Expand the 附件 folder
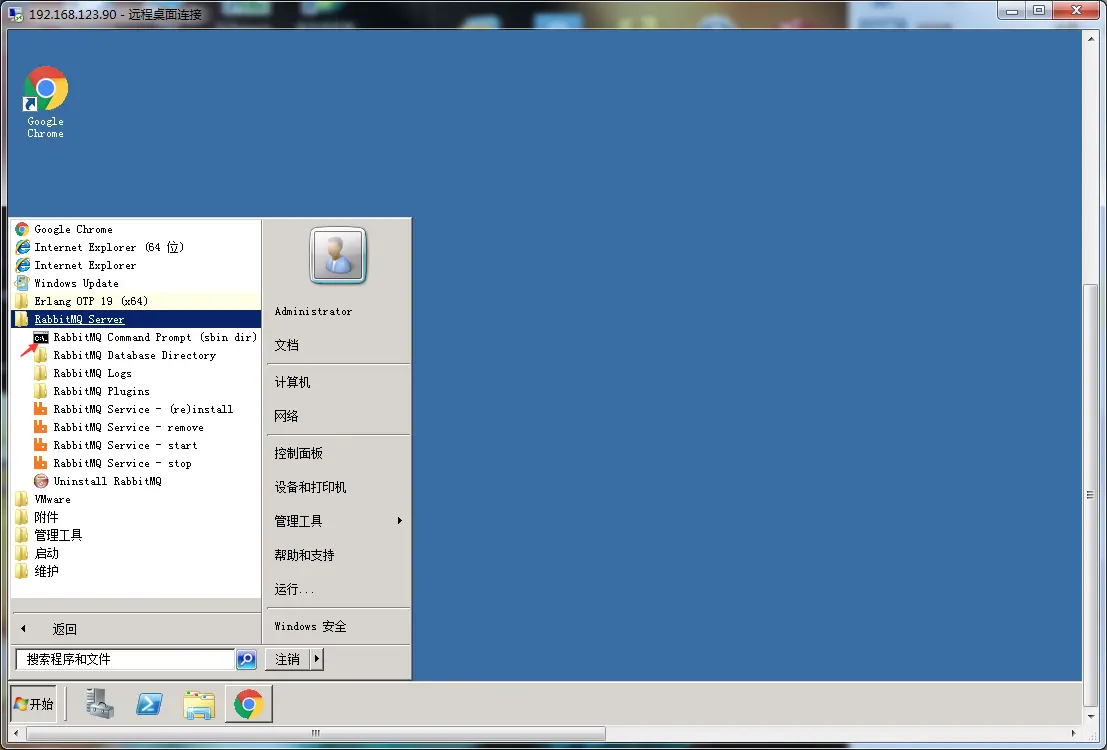Screen dimensions: 1107x750 pos(137,517)
